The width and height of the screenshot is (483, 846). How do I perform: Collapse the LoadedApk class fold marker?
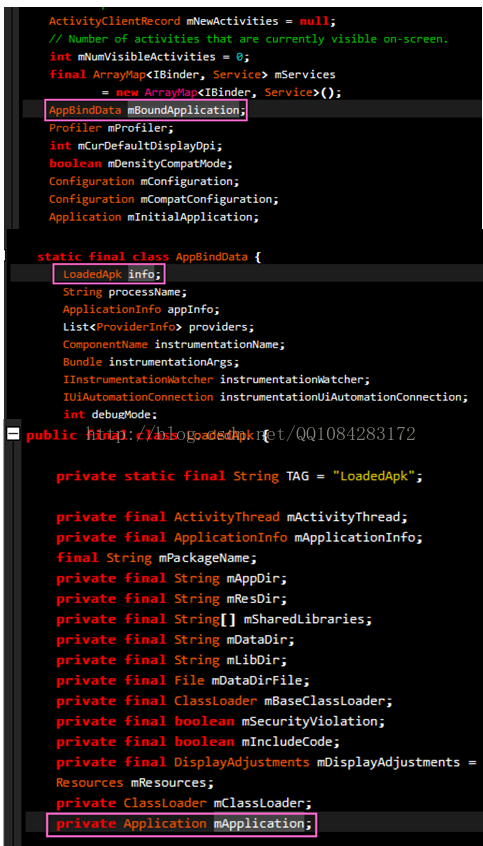(x=13, y=433)
